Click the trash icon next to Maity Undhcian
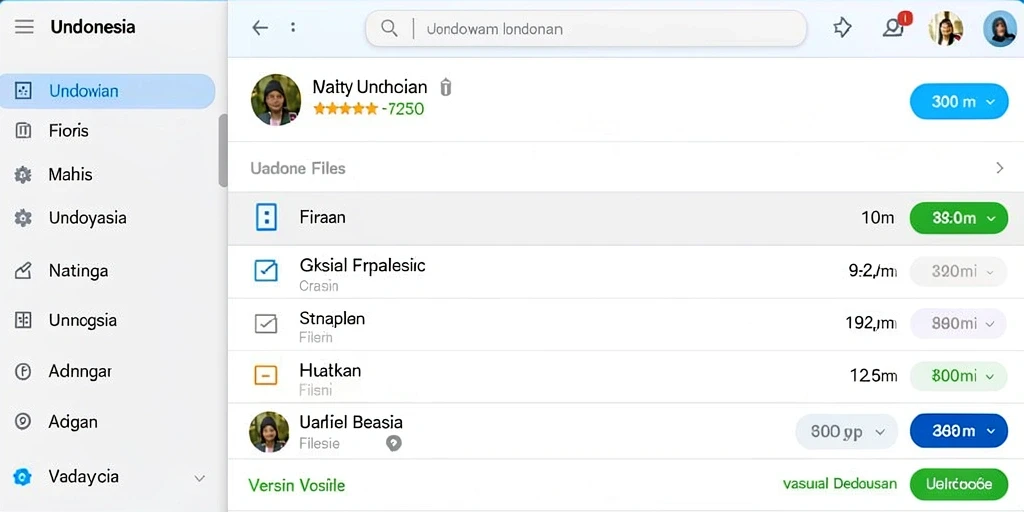 click(445, 88)
